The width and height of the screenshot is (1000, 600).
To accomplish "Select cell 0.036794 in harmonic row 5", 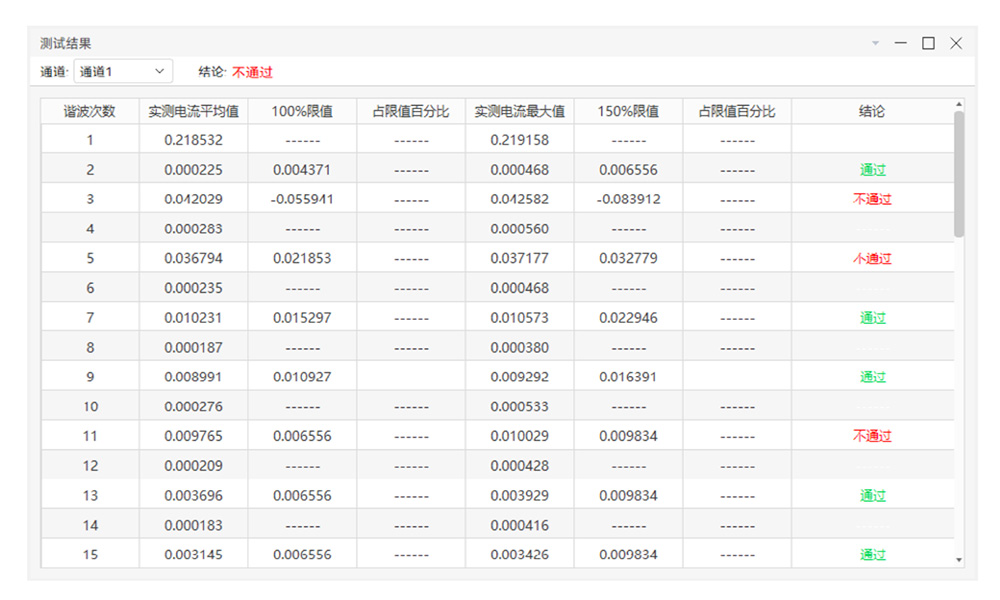I will (x=193, y=258).
